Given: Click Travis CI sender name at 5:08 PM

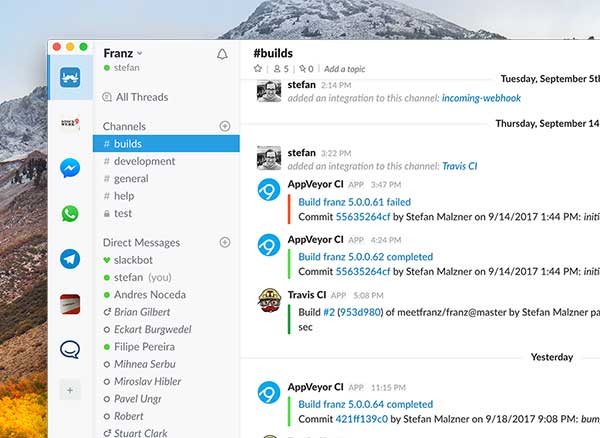Looking at the screenshot, I should click(x=307, y=295).
